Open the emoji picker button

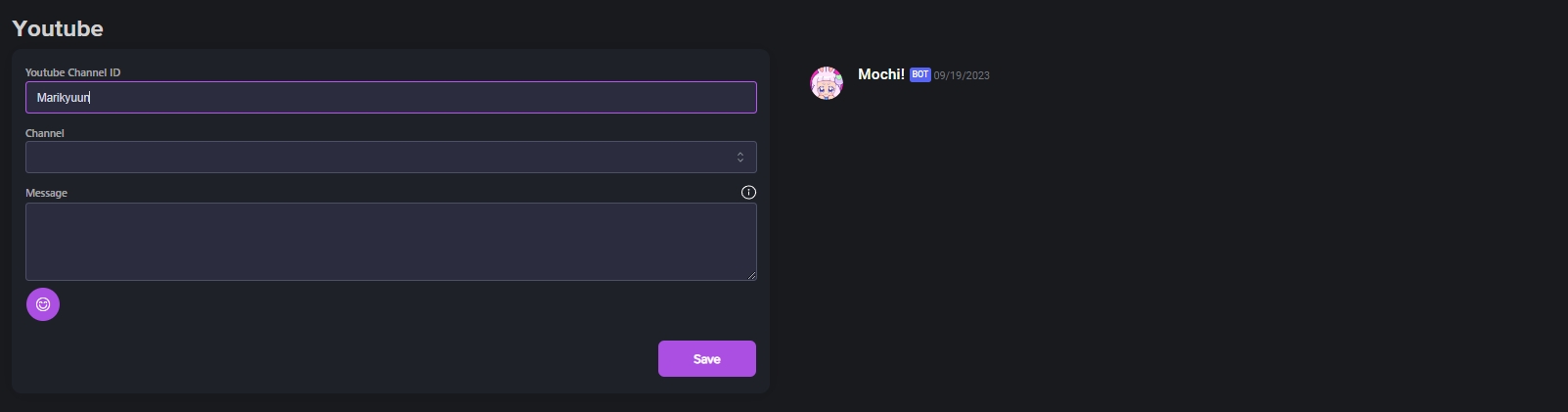pyautogui.click(x=43, y=304)
